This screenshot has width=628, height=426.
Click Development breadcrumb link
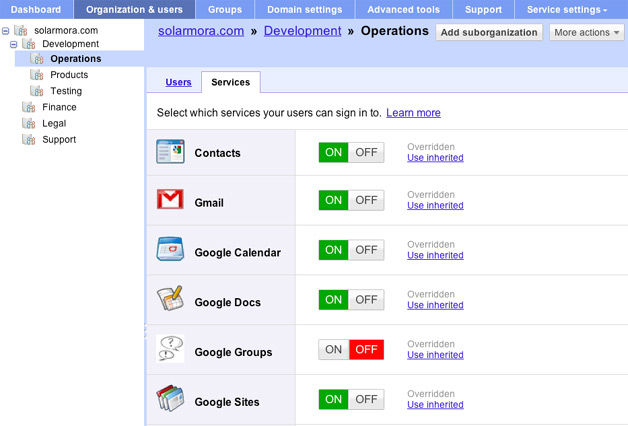[x=302, y=31]
